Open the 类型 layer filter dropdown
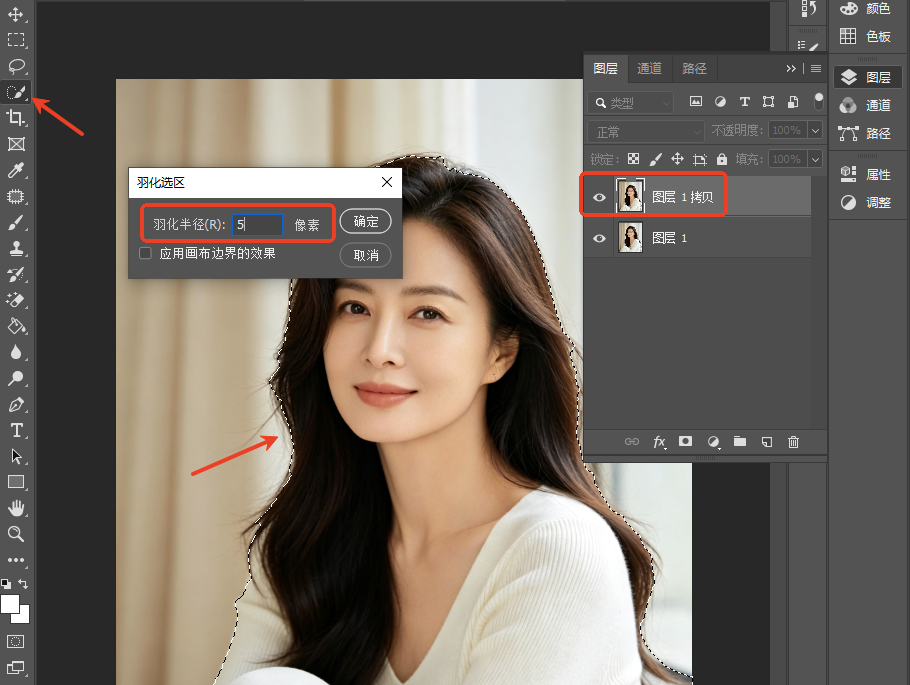Viewport: 910px width, 685px height. (x=631, y=103)
